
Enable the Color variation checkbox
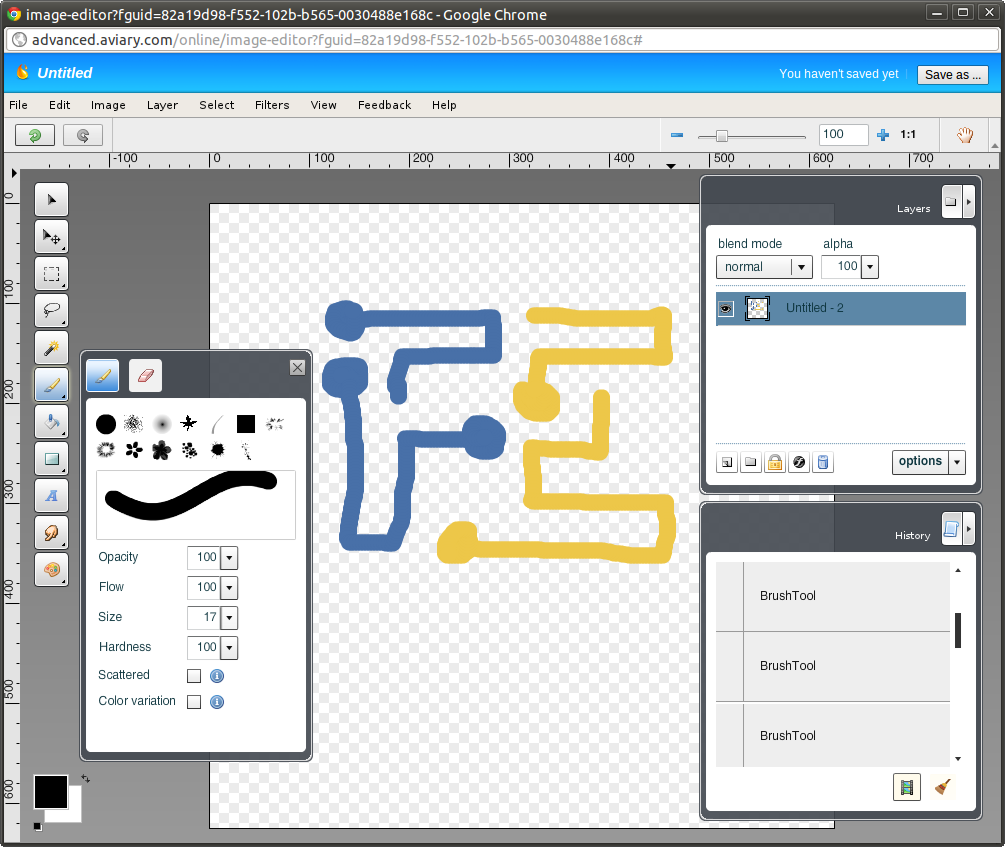coord(194,702)
